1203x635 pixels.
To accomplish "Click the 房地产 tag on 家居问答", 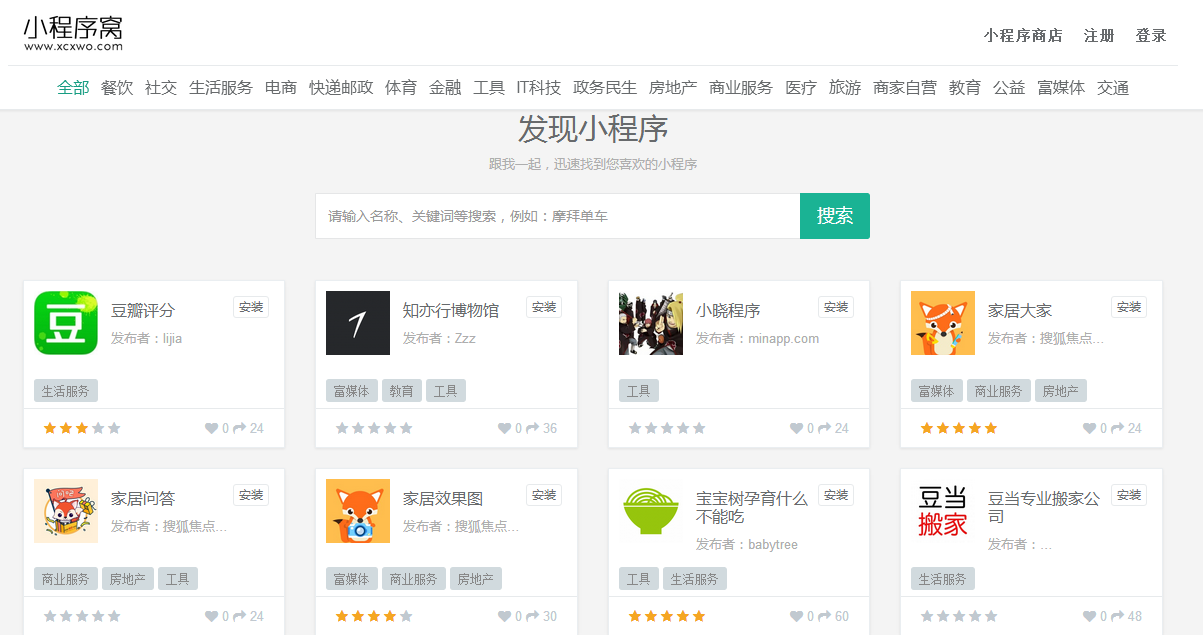I will coord(128,579).
